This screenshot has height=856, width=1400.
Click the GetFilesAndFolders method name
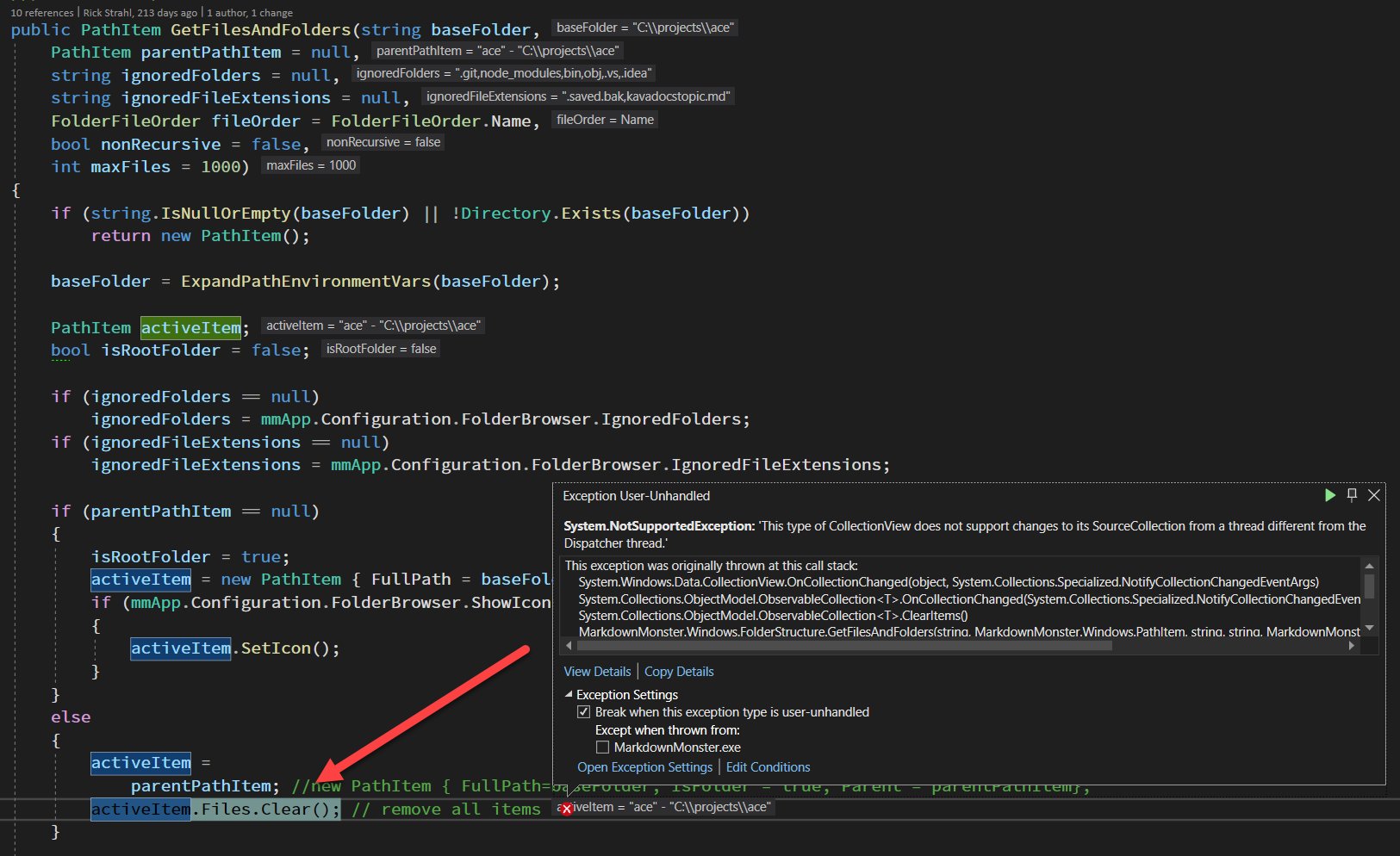[x=260, y=30]
